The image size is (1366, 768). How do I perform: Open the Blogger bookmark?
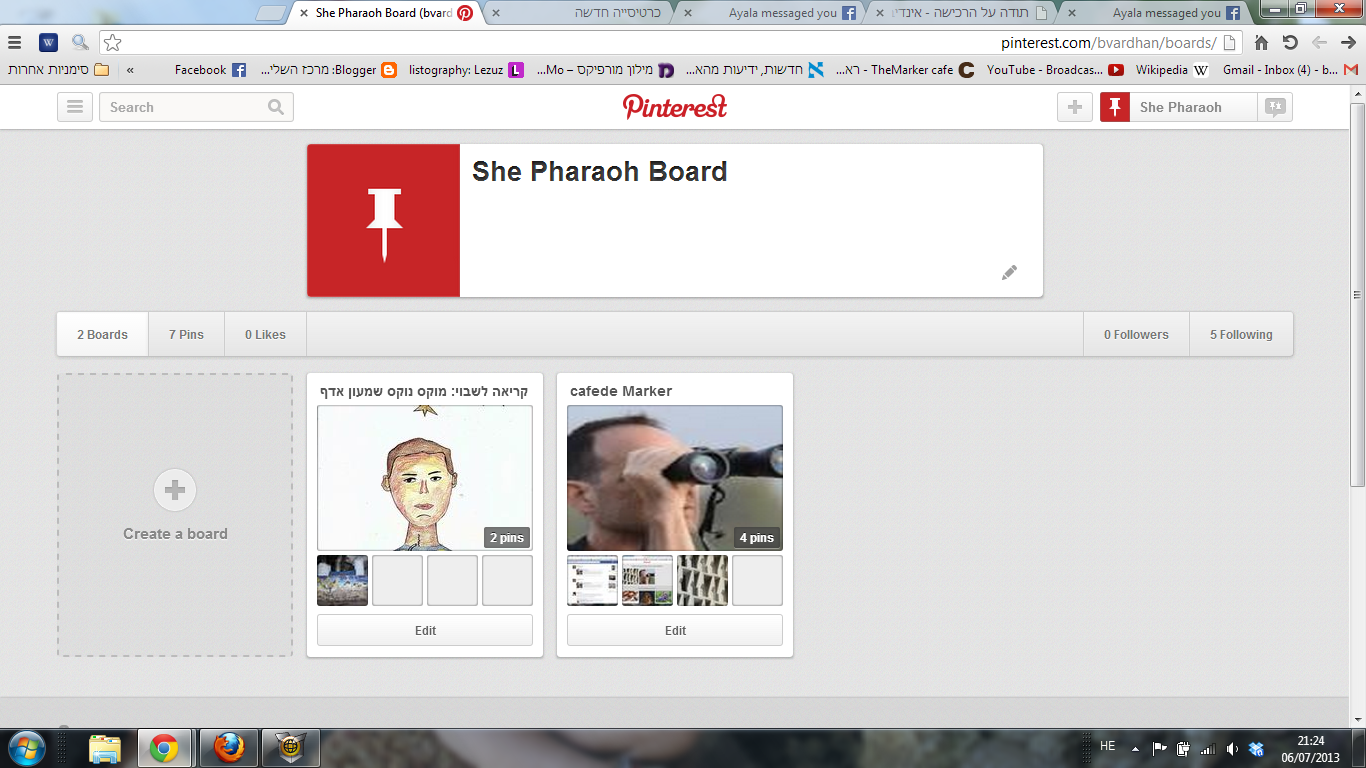pyautogui.click(x=328, y=70)
